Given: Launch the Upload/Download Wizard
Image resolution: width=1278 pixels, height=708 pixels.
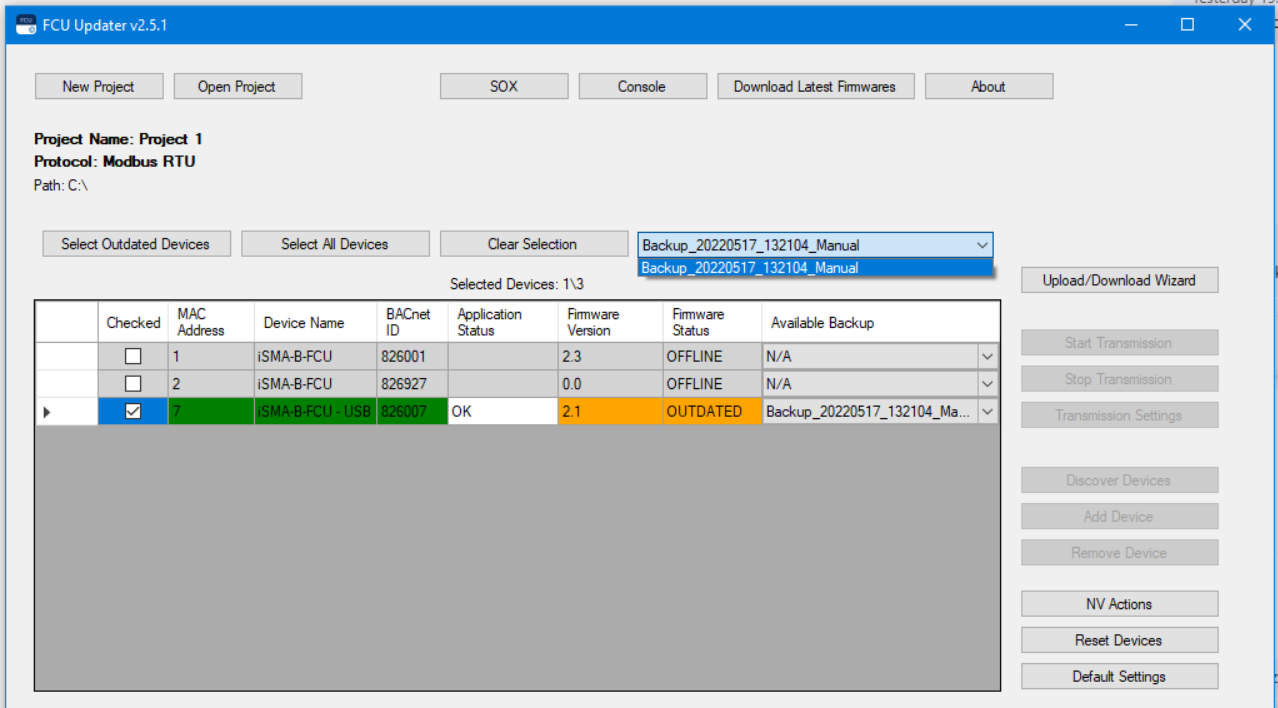Looking at the screenshot, I should pyautogui.click(x=1119, y=280).
